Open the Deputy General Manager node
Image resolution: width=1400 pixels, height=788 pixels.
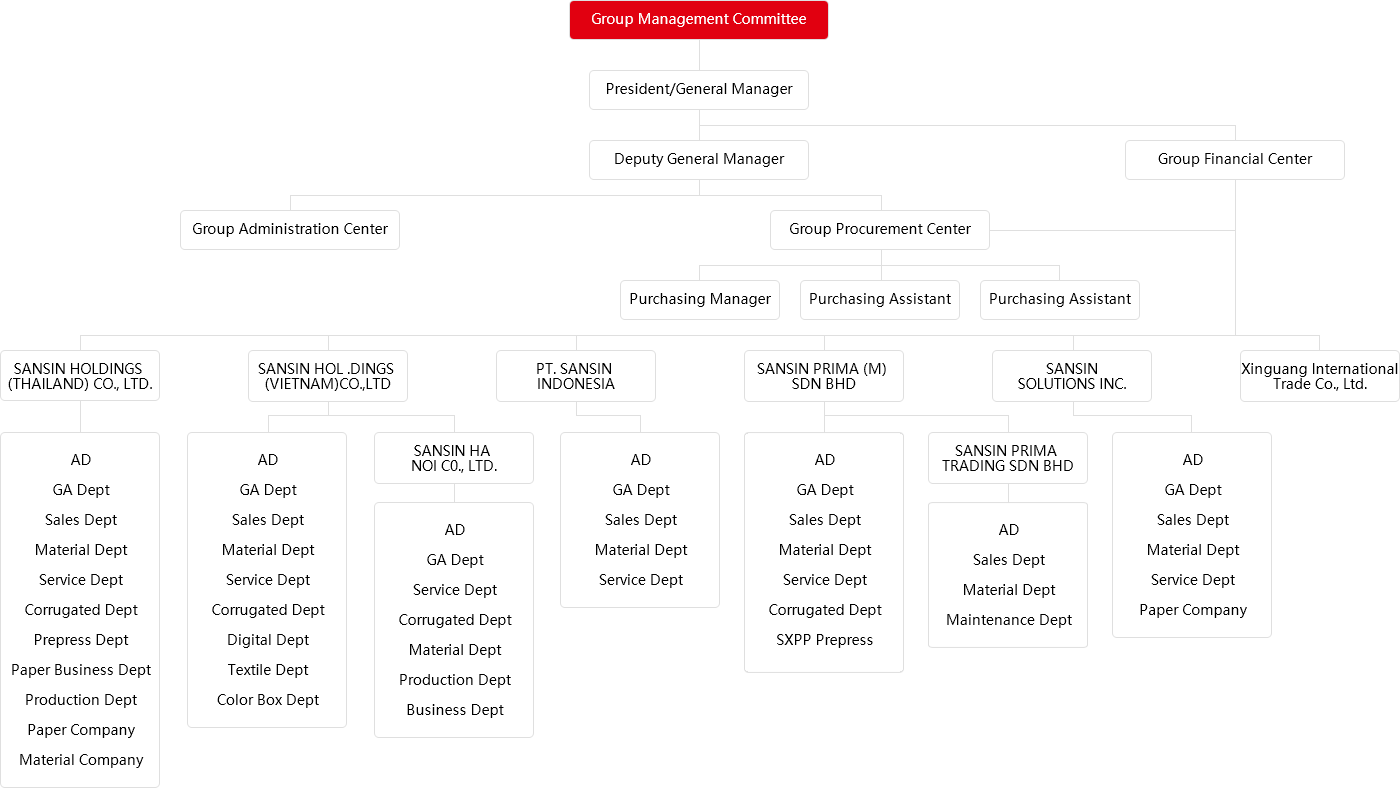click(699, 159)
